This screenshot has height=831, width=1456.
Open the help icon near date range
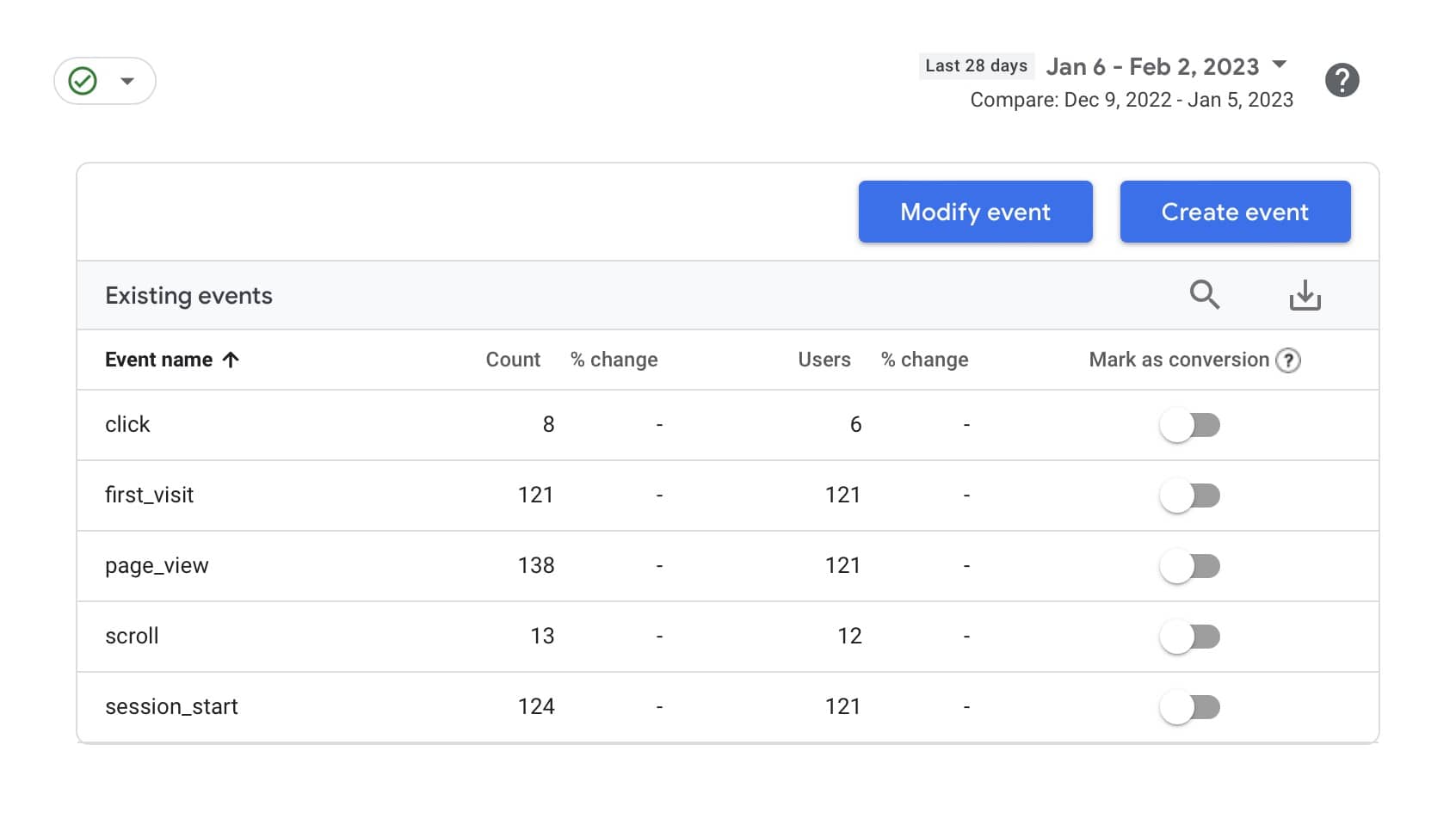1342,81
